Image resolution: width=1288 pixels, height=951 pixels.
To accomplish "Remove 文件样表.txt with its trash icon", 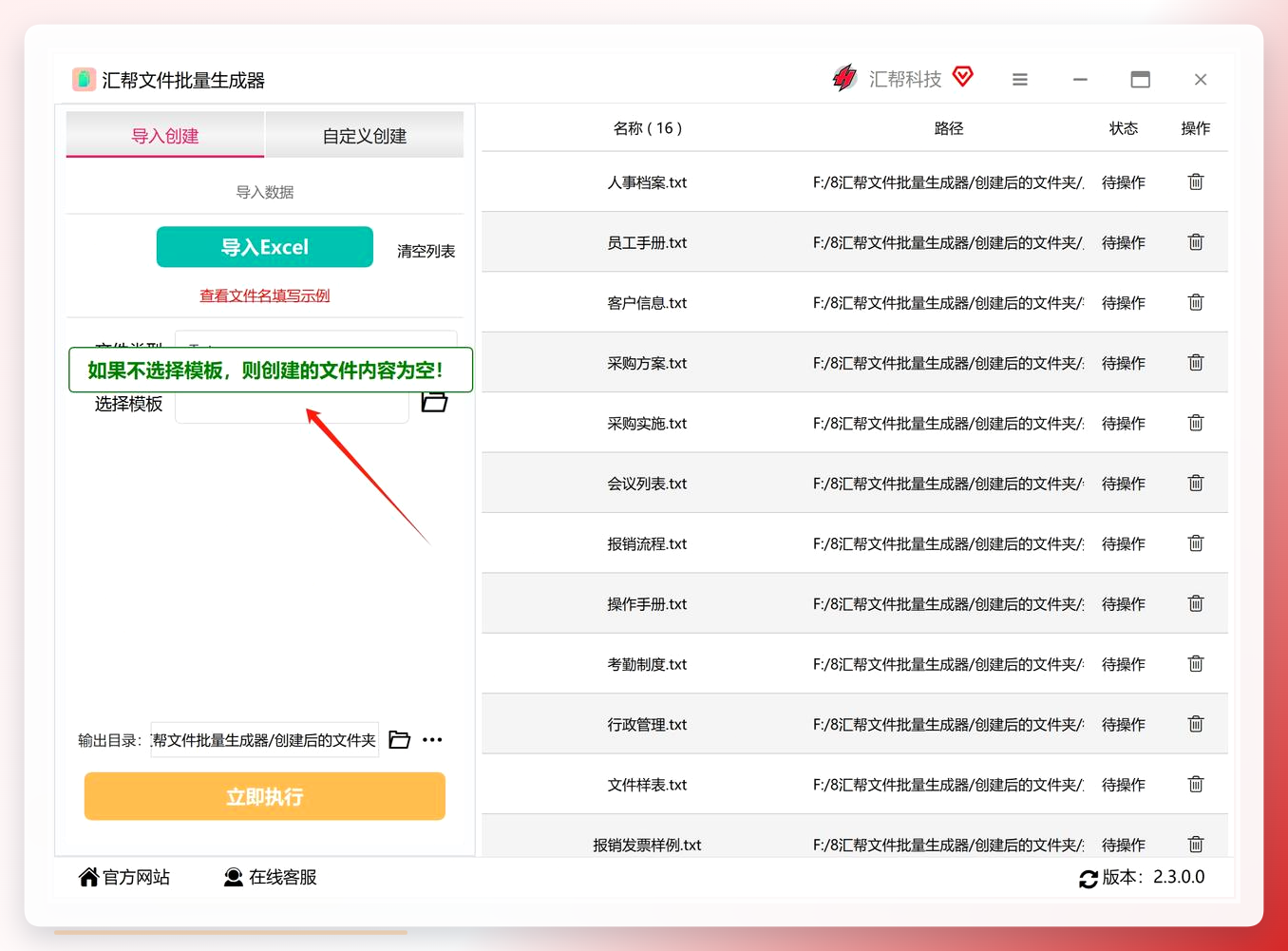I will tap(1196, 784).
